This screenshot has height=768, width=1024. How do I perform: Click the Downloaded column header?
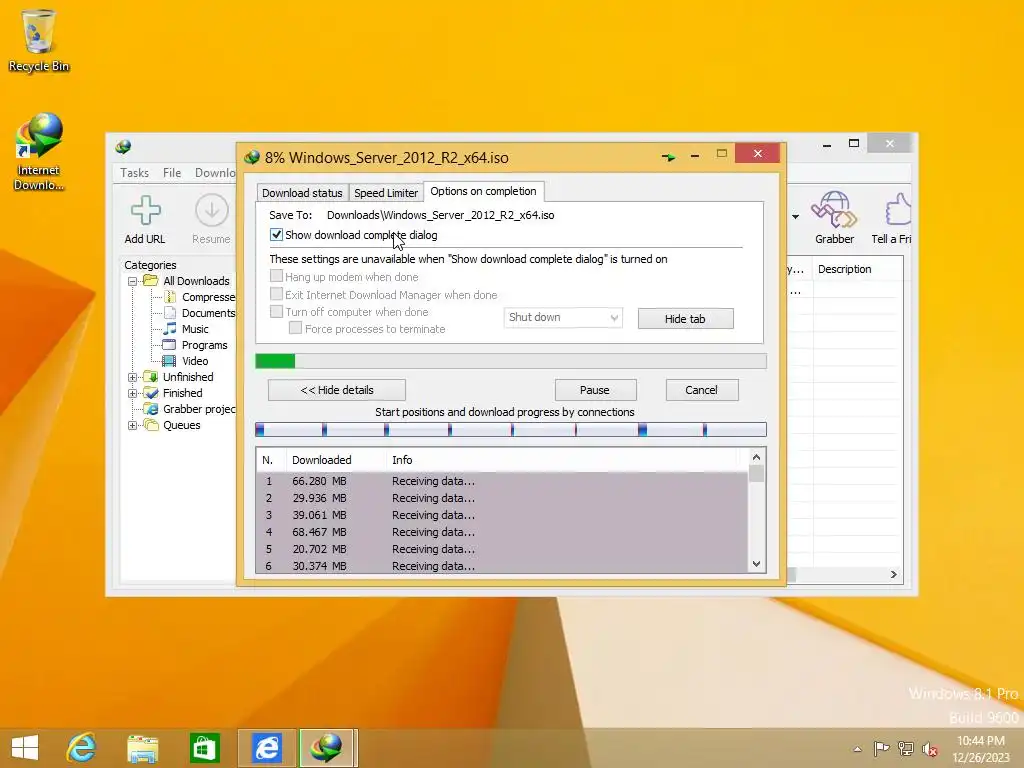[x=336, y=460]
